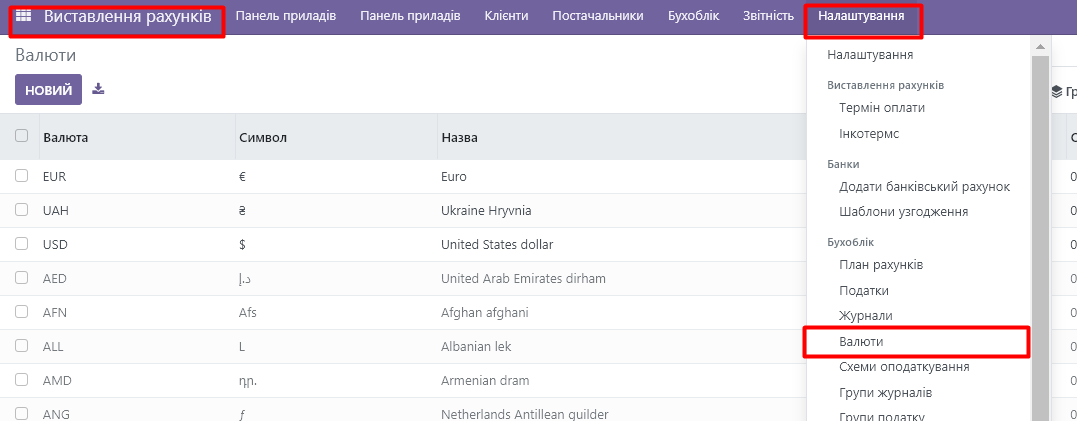Viewport: 1077px width, 421px height.
Task: Toggle the select-all checkbox in table header
Action: click(21, 137)
